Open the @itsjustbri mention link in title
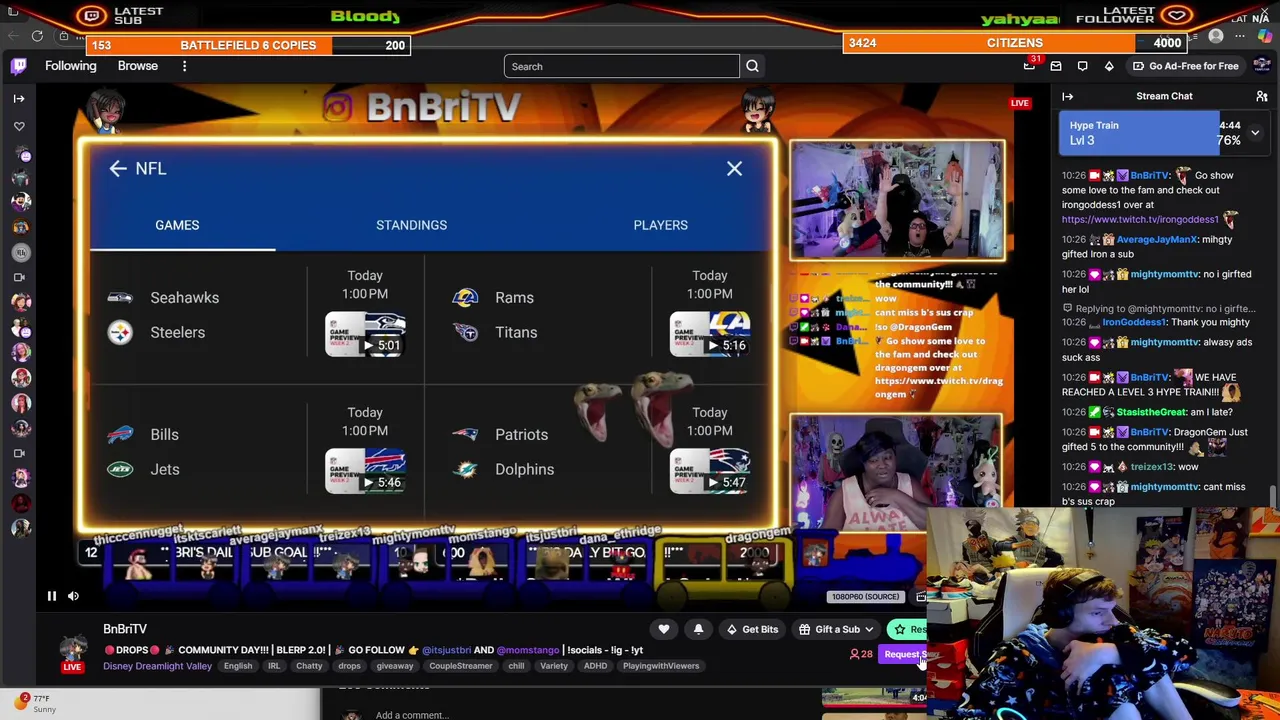This screenshot has width=1280, height=720. click(x=446, y=650)
